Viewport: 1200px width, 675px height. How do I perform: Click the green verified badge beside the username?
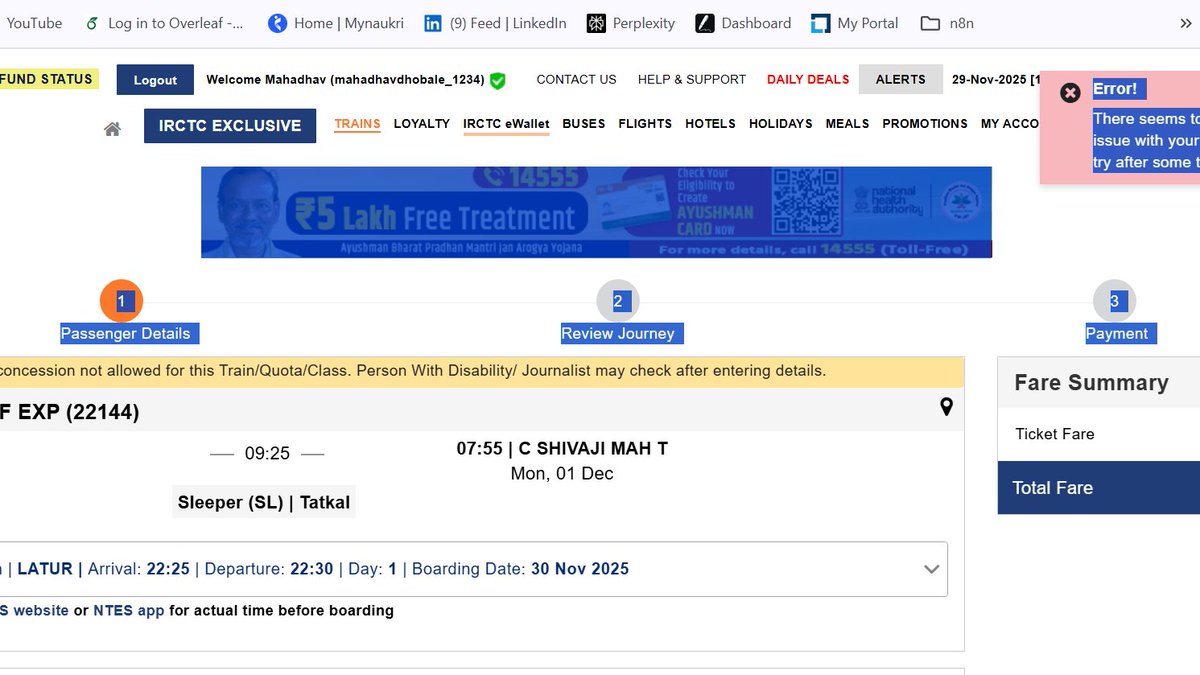point(497,80)
